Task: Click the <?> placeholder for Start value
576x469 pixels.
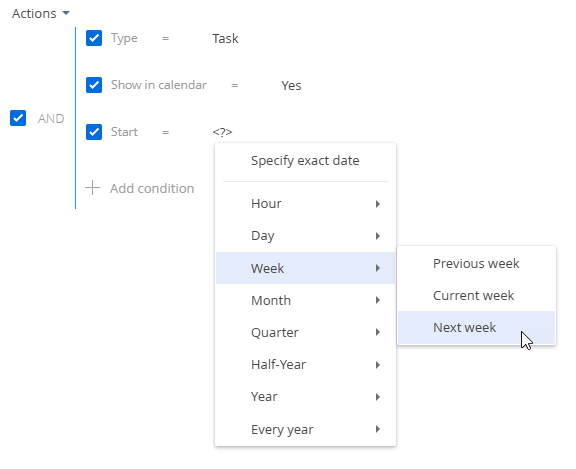Action: pyautogui.click(x=222, y=132)
